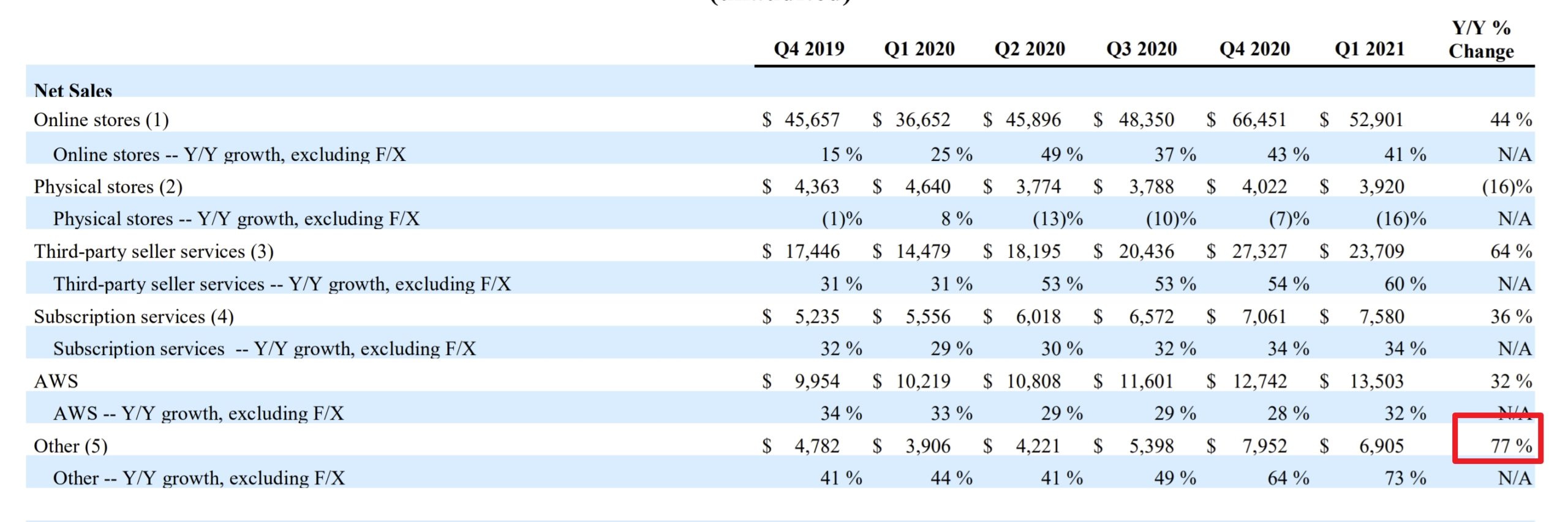
Task: Click Other Q1 2020 value 3,906
Action: pos(927,446)
